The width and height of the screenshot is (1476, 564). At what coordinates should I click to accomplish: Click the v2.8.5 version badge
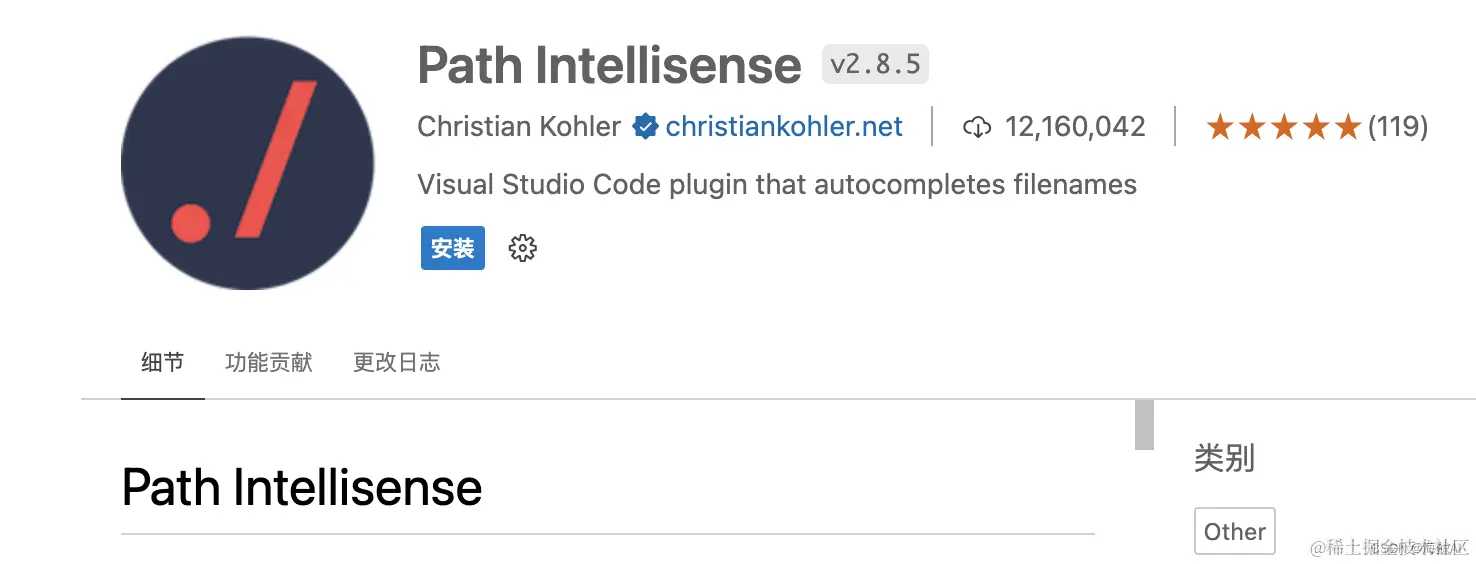point(875,65)
